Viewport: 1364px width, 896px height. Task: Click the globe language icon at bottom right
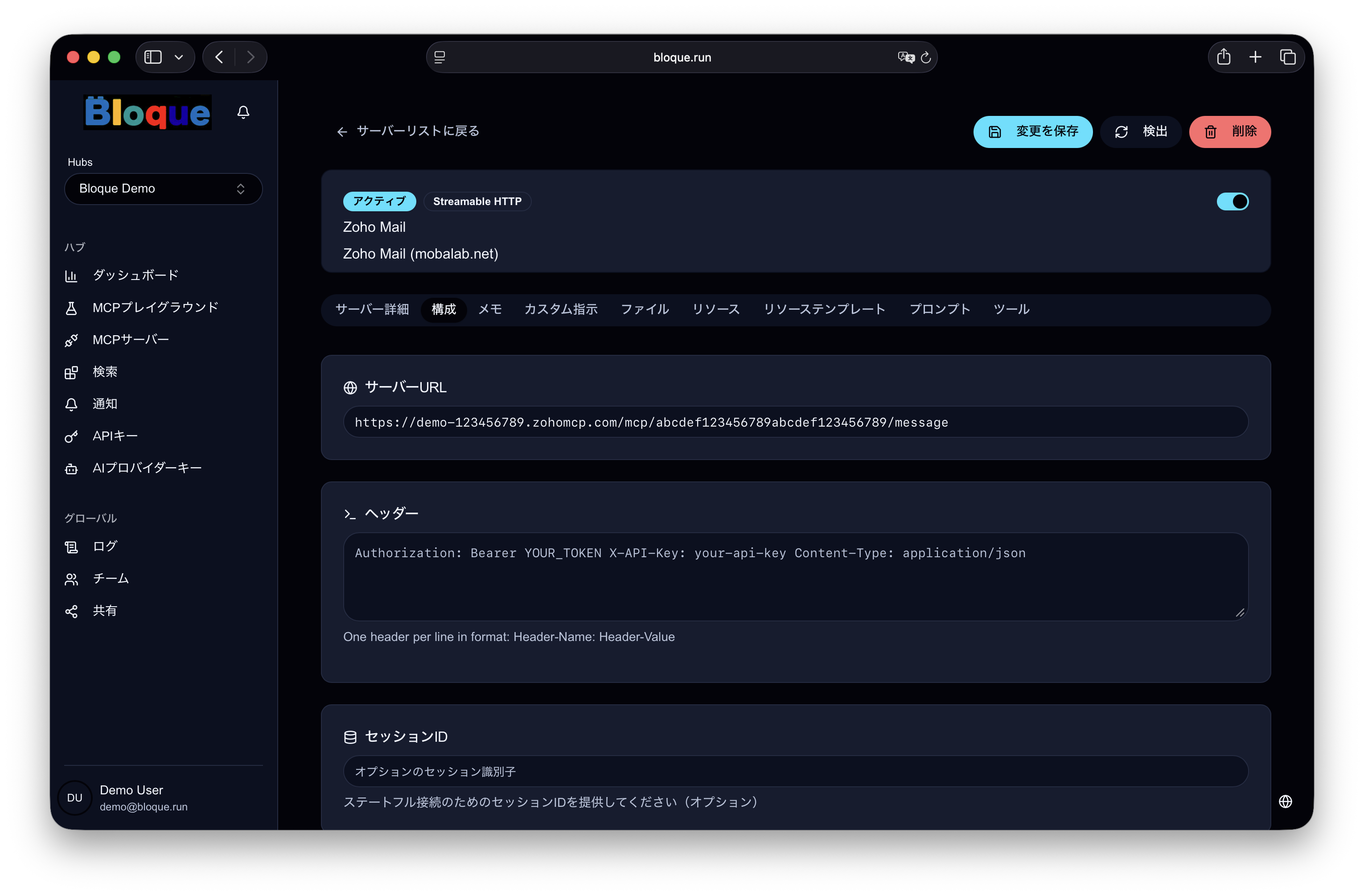tap(1285, 801)
